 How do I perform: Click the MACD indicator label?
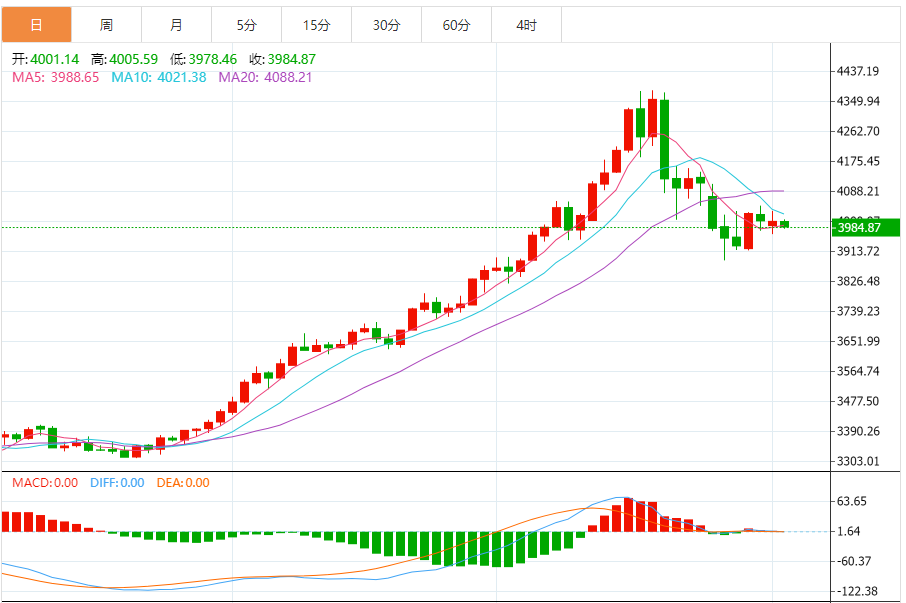point(44,483)
